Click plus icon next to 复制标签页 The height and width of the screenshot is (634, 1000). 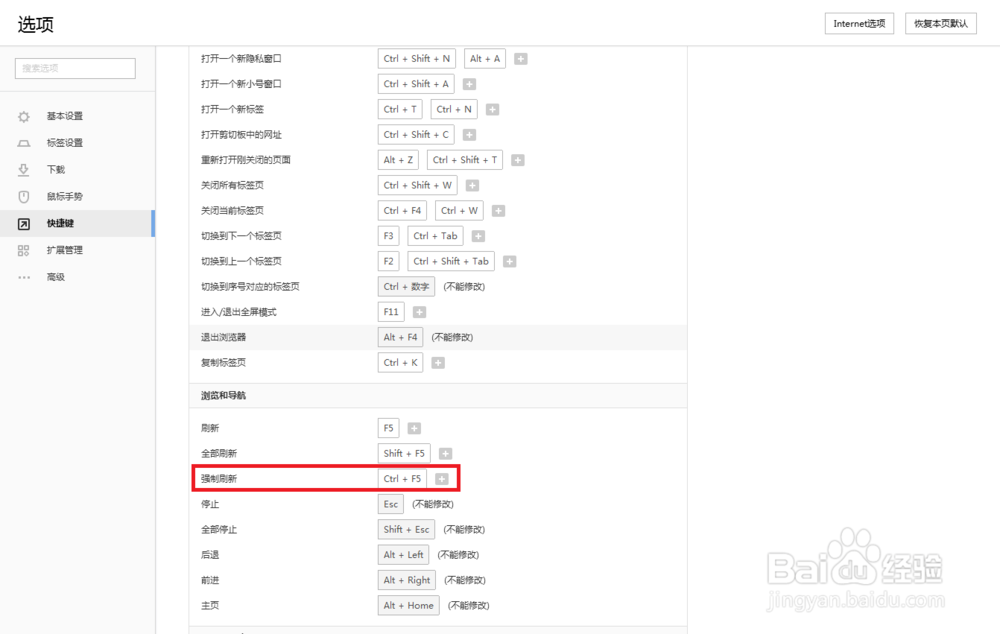(x=437, y=363)
